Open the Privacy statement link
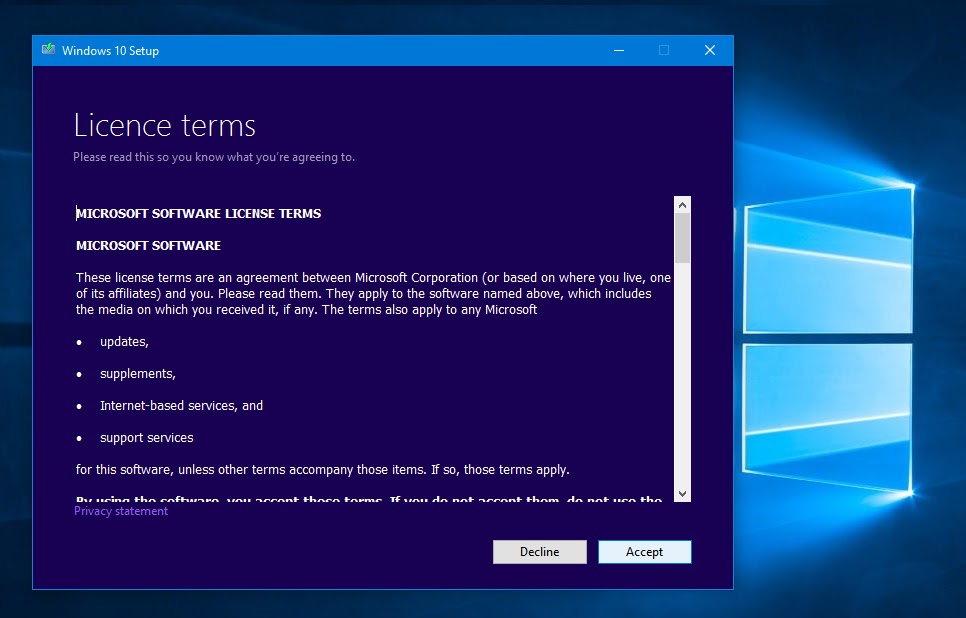Screen dimensions: 966x618 coord(120,511)
